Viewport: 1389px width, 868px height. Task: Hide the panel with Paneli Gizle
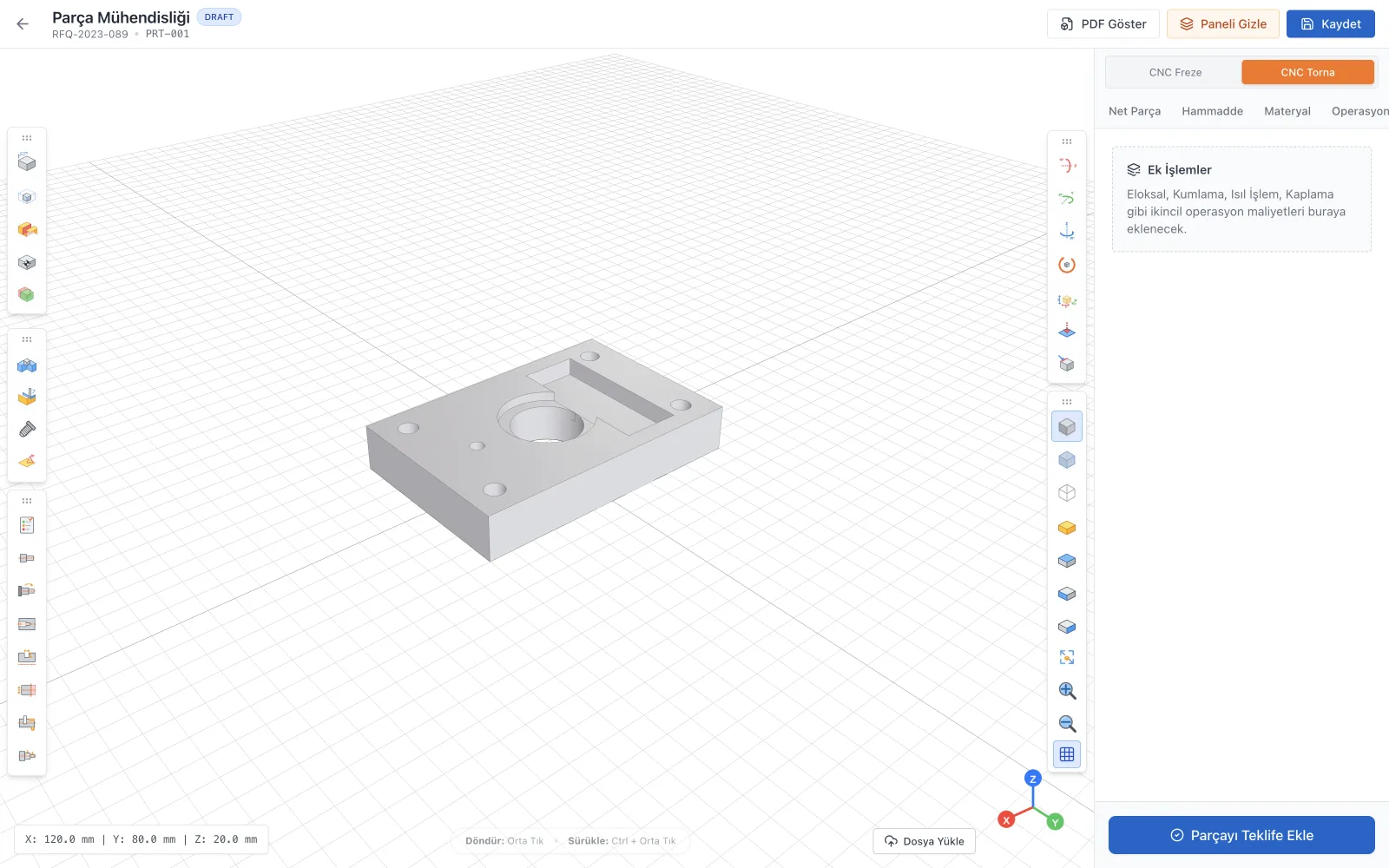click(1223, 24)
